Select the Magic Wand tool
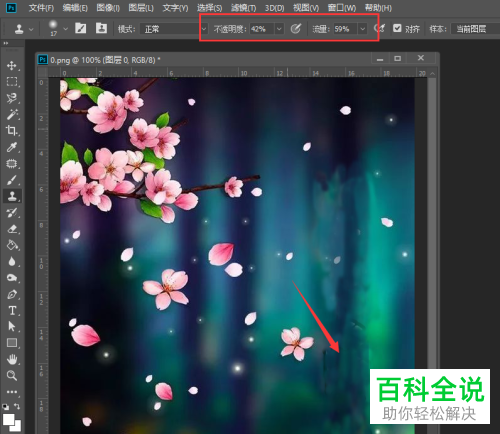Image resolution: width=500 pixels, height=434 pixels. [12, 114]
